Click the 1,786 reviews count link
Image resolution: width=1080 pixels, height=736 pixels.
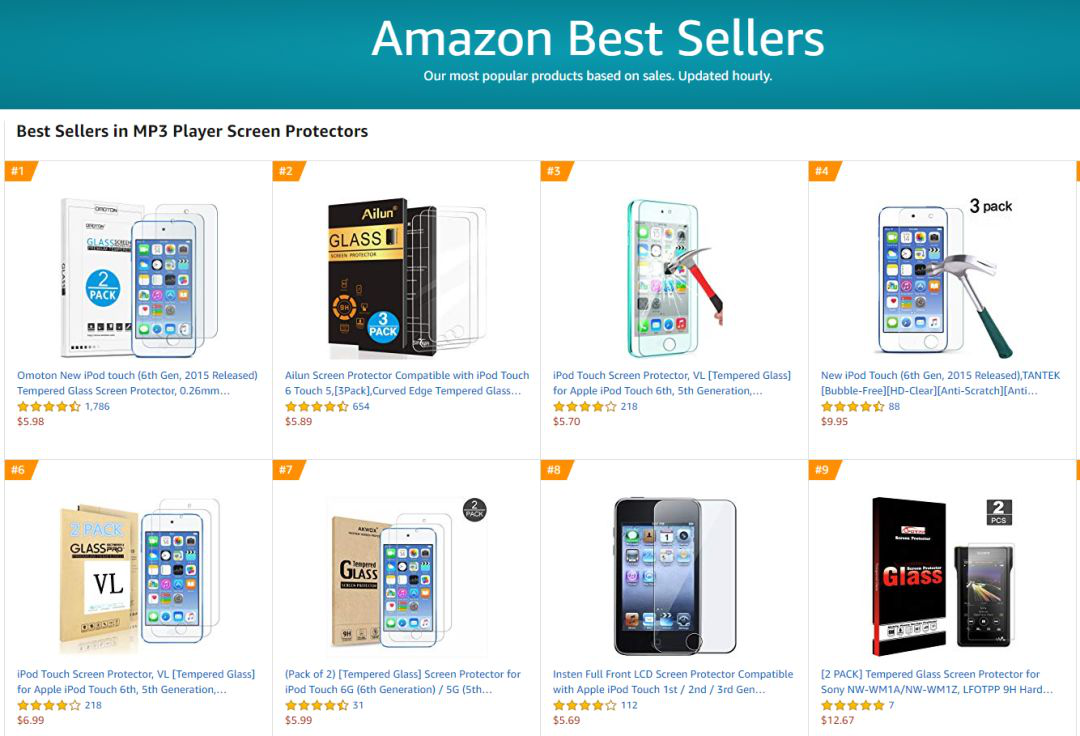pos(97,407)
